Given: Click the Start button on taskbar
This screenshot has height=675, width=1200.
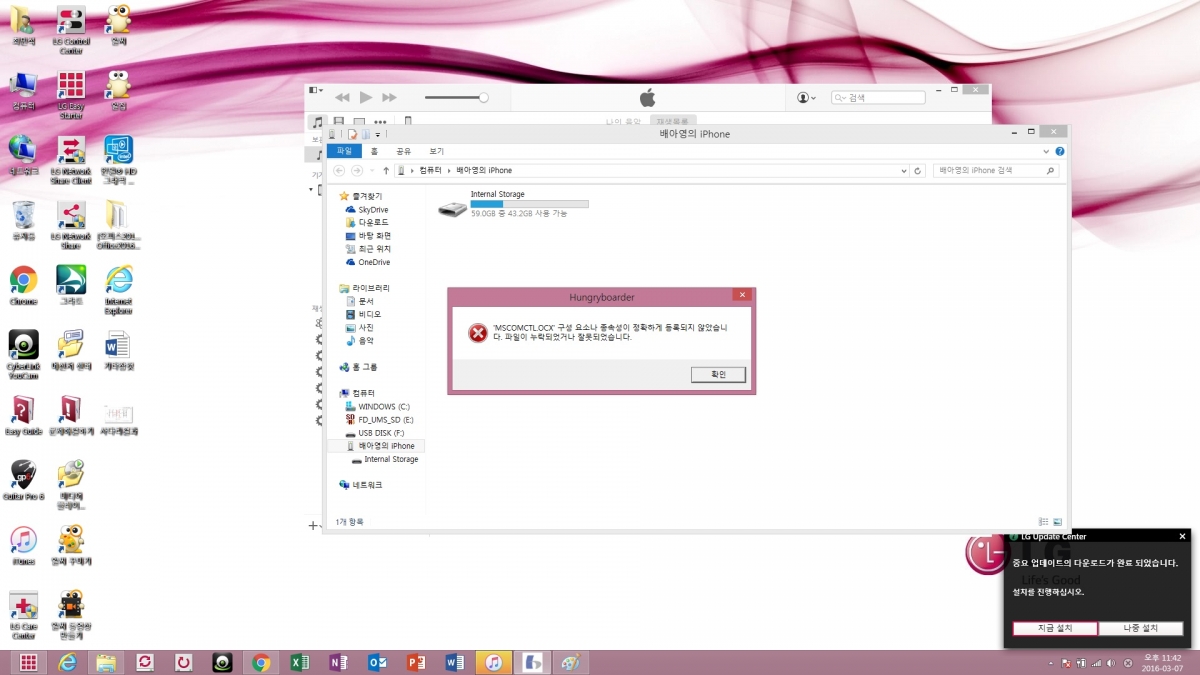Looking at the screenshot, I should (28, 662).
